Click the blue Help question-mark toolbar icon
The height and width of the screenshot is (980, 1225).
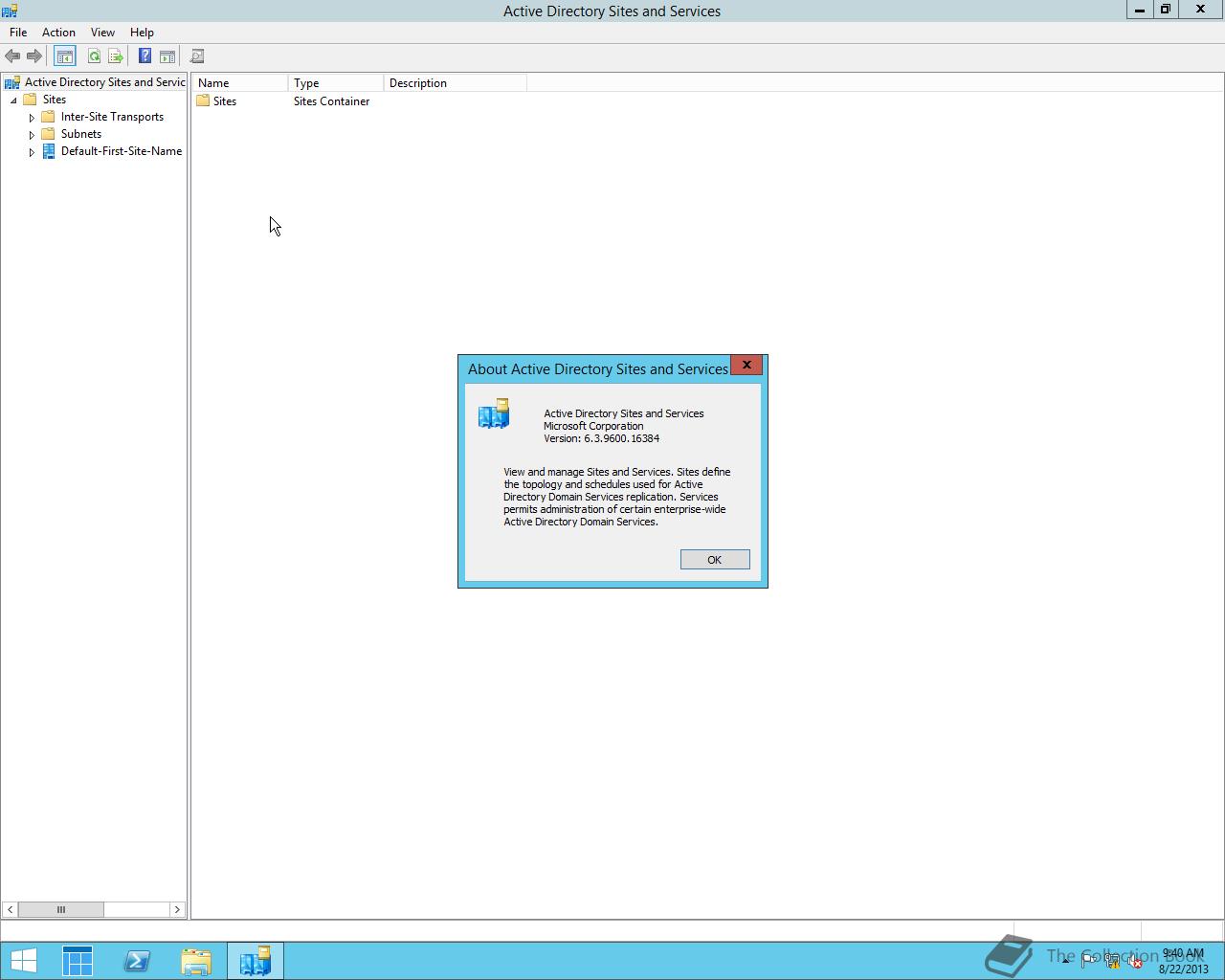145,56
